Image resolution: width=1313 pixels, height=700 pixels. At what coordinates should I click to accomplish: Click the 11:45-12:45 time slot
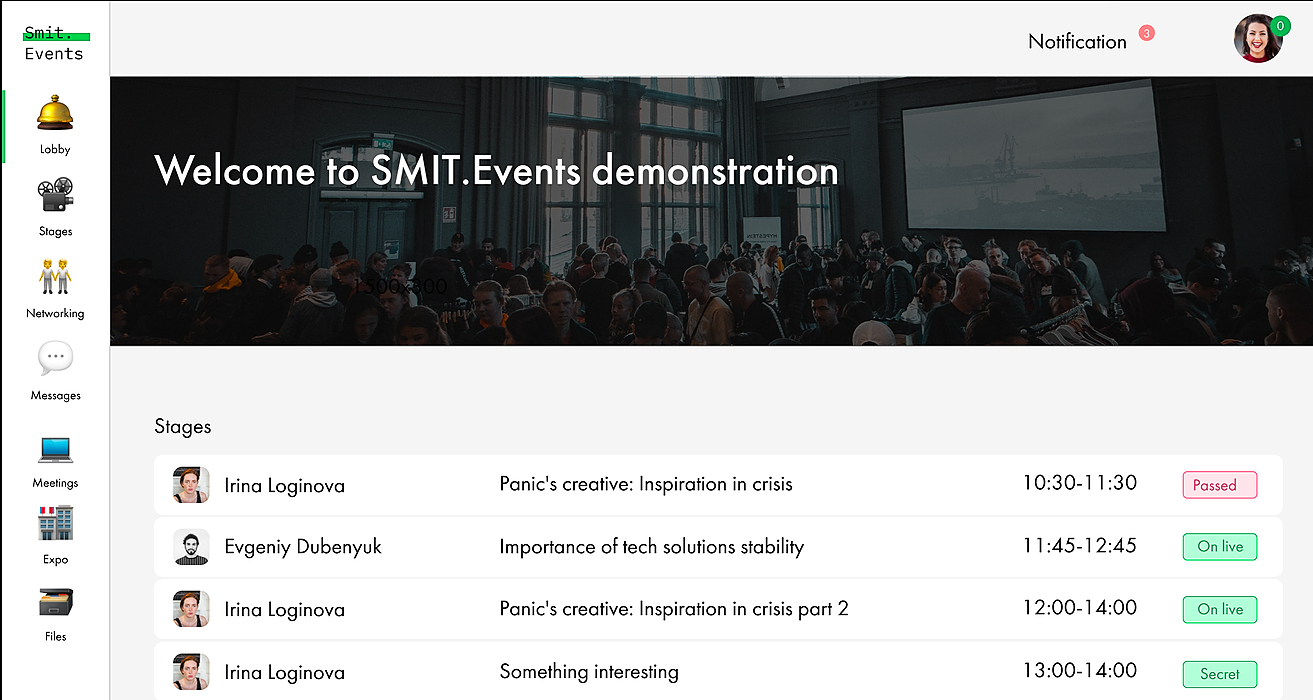(1080, 546)
